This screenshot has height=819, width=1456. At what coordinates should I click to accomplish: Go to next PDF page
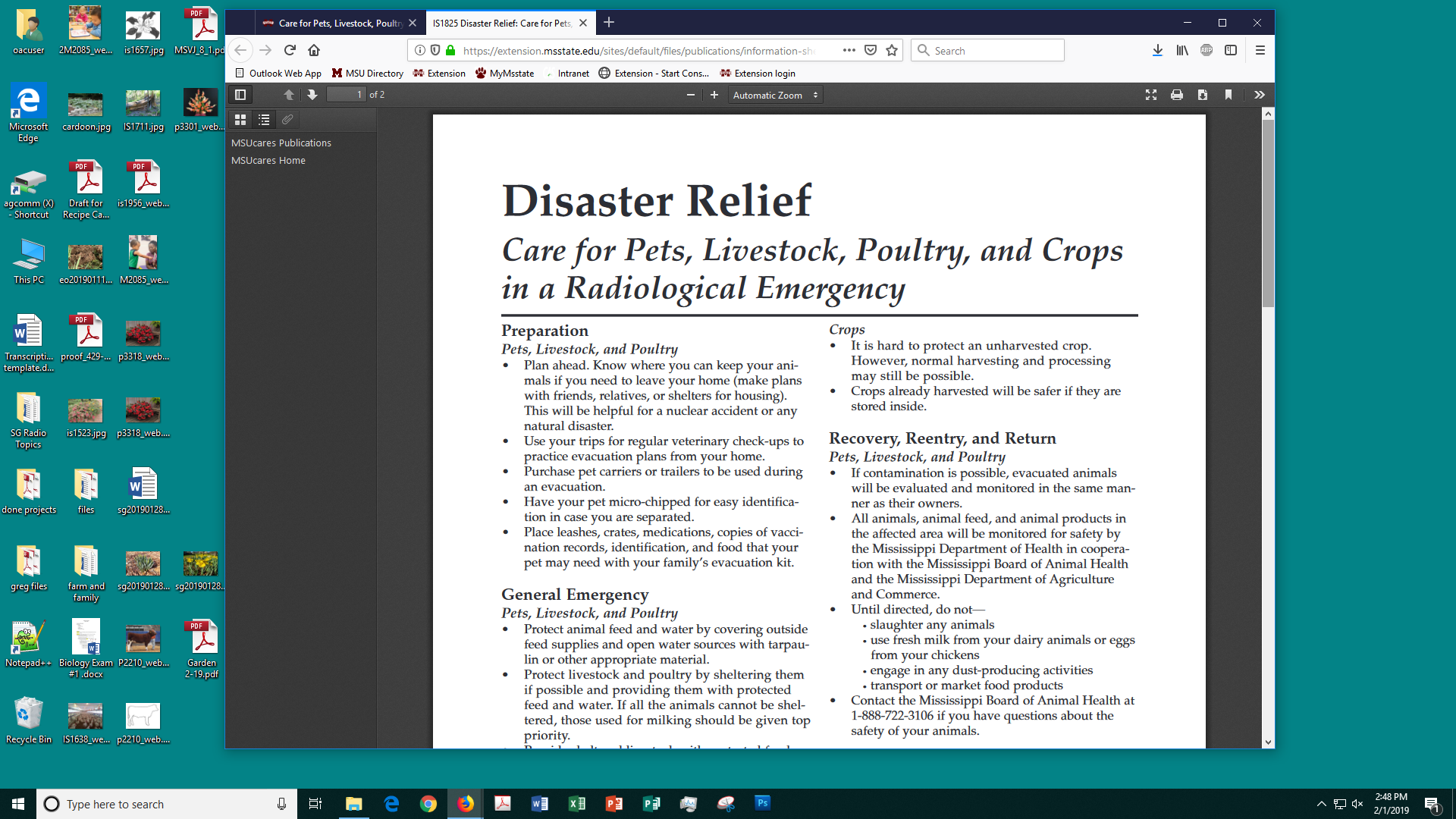tap(312, 95)
